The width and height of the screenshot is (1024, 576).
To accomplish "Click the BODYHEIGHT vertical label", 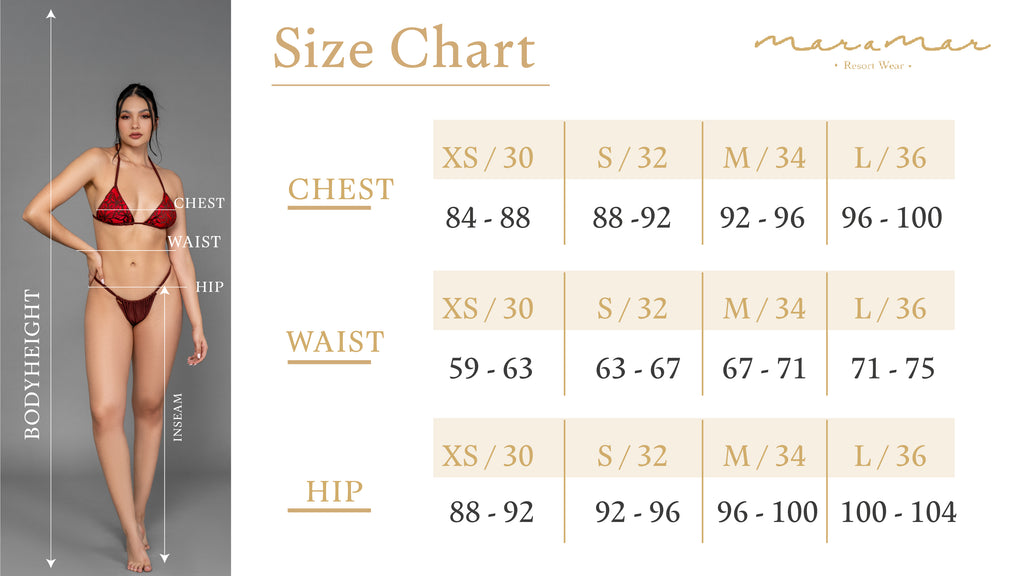I will pyautogui.click(x=32, y=364).
